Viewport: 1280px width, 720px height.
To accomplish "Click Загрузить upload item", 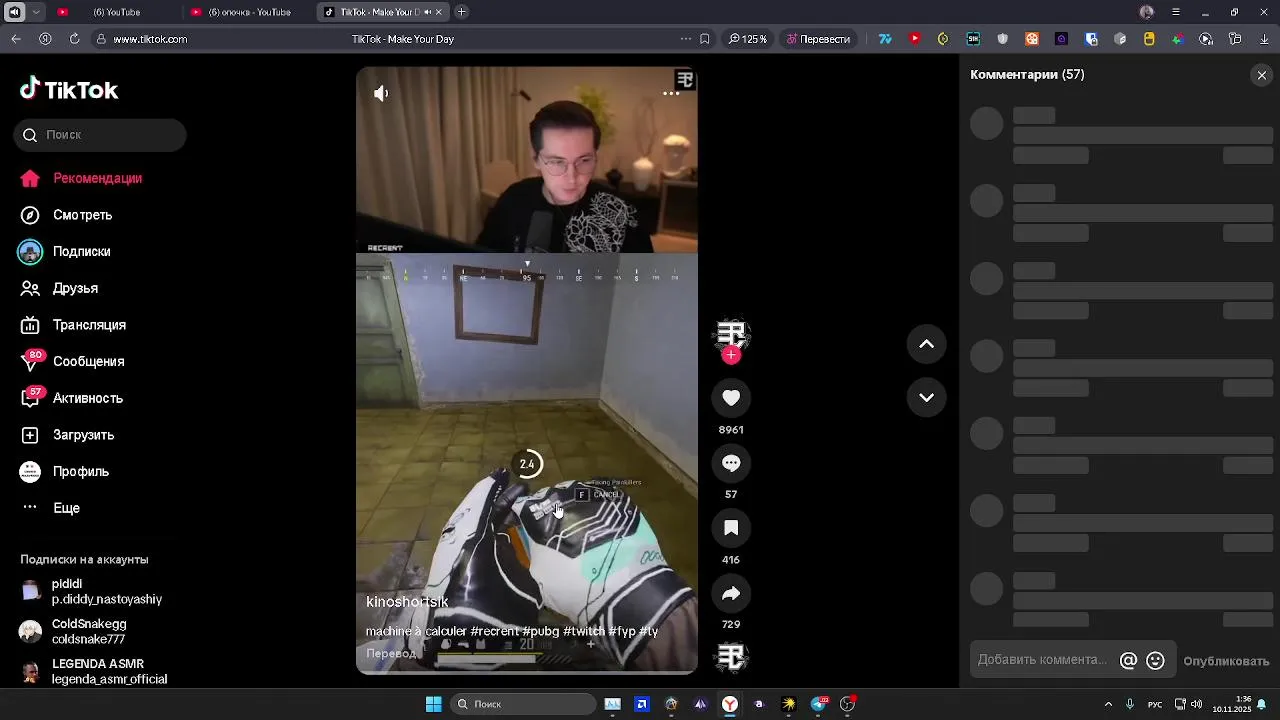I will pos(67,435).
